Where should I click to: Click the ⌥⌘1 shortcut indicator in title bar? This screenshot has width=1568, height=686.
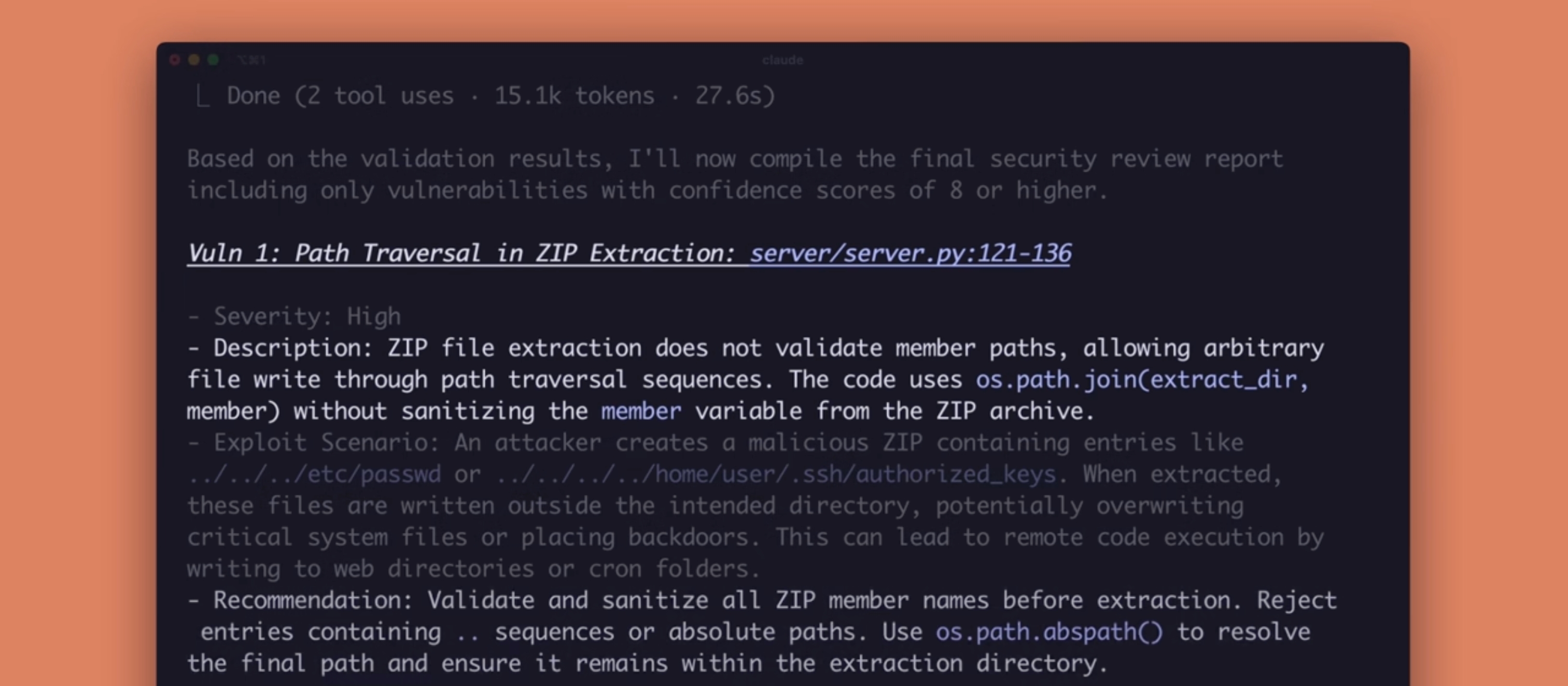(251, 60)
